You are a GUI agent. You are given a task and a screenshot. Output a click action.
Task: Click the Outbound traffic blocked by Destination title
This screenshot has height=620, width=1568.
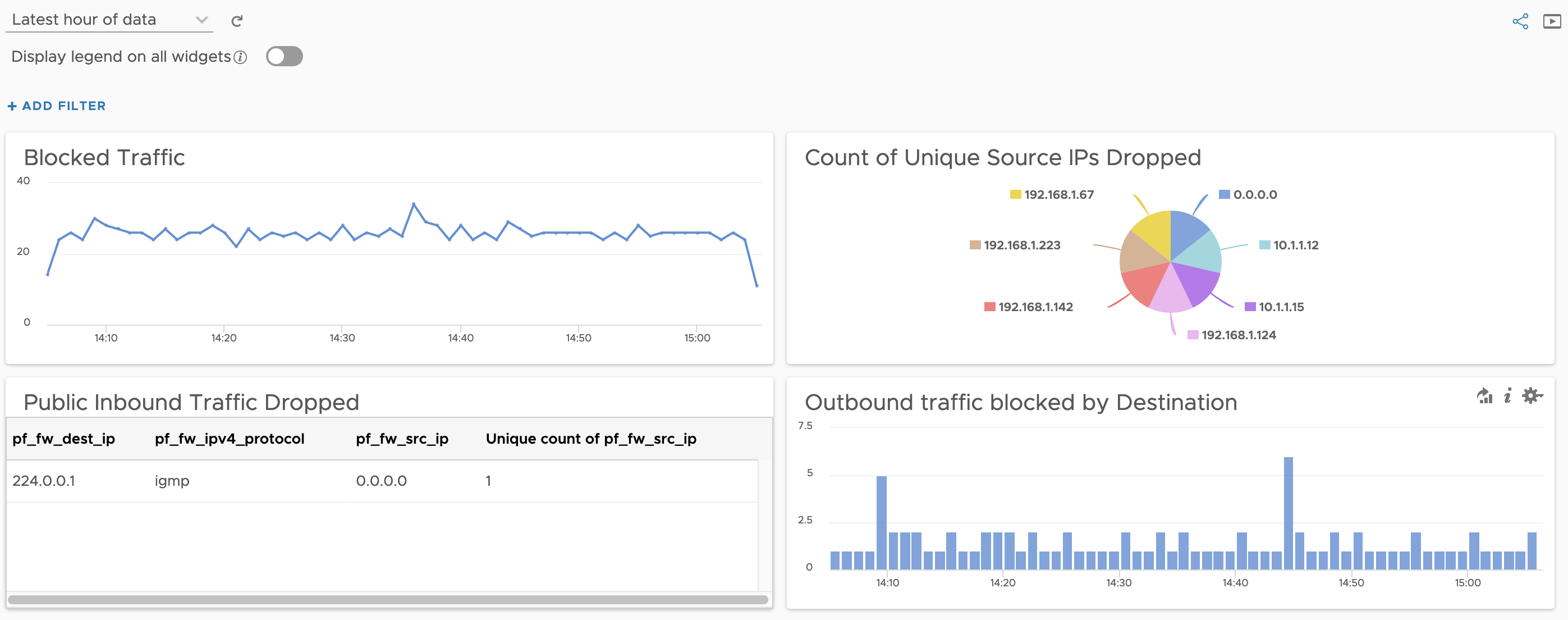click(x=1021, y=402)
